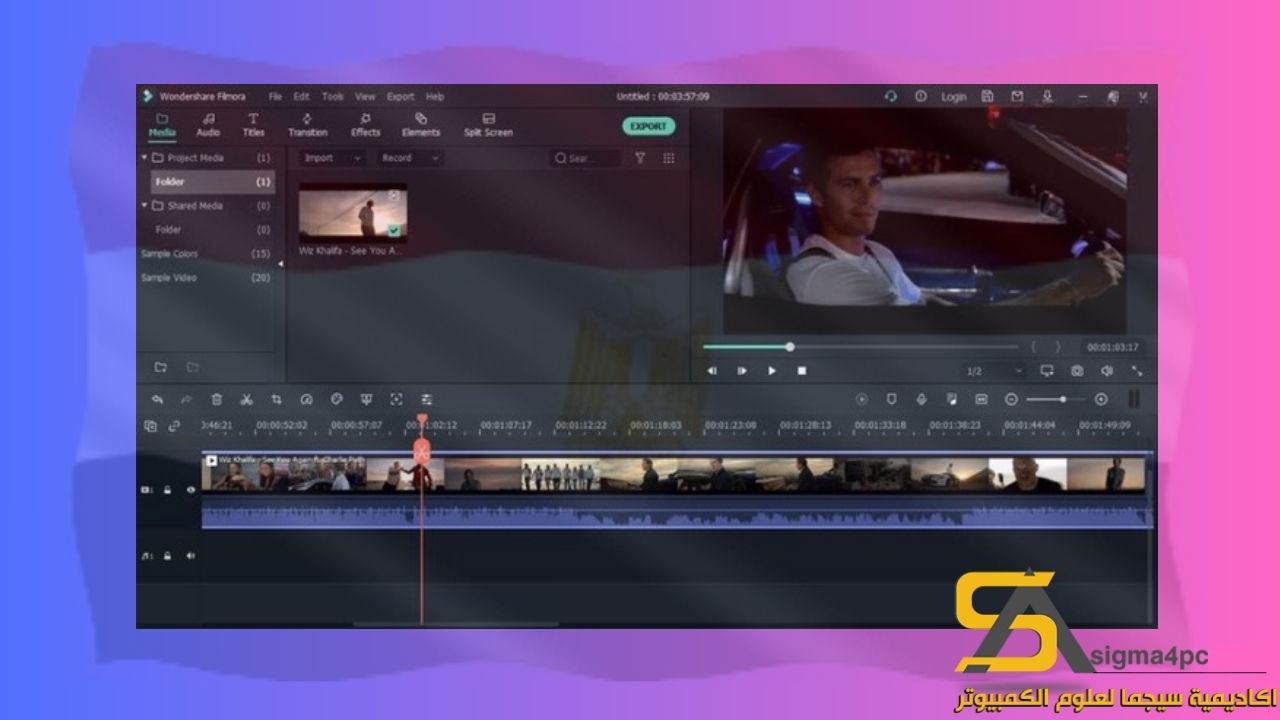The width and height of the screenshot is (1280, 720).
Task: Click the Login link
Action: click(x=954, y=97)
